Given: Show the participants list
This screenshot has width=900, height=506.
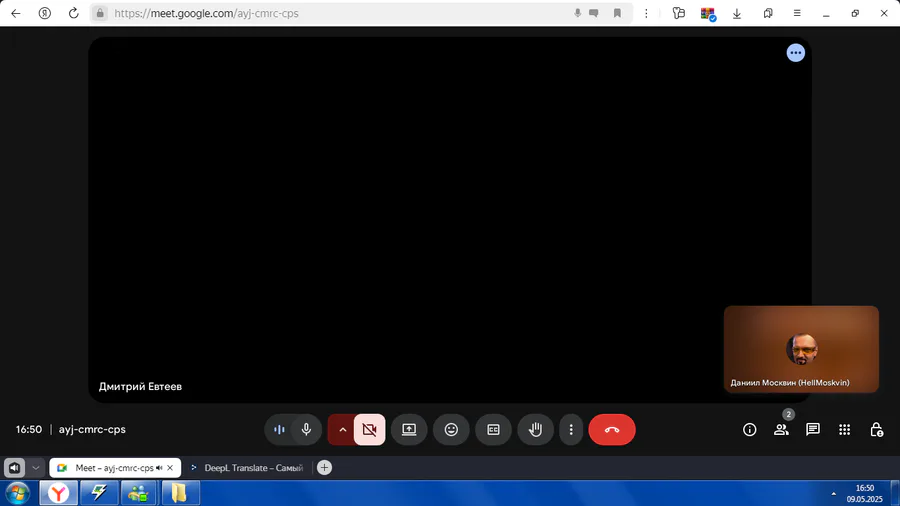Looking at the screenshot, I should [781, 430].
